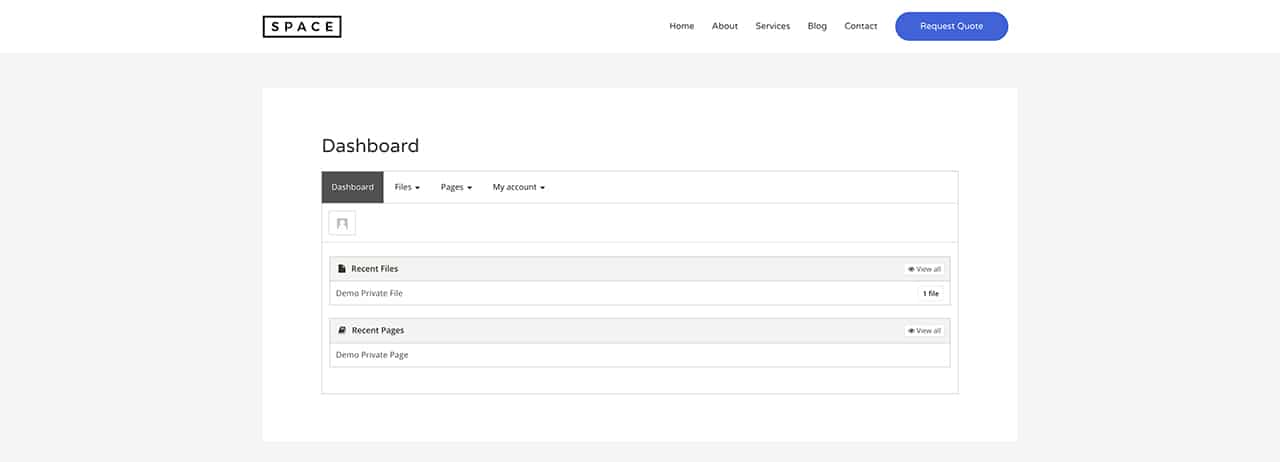Viewport: 1280px width, 462px height.
Task: Expand the Pages dropdown menu
Action: click(x=456, y=187)
